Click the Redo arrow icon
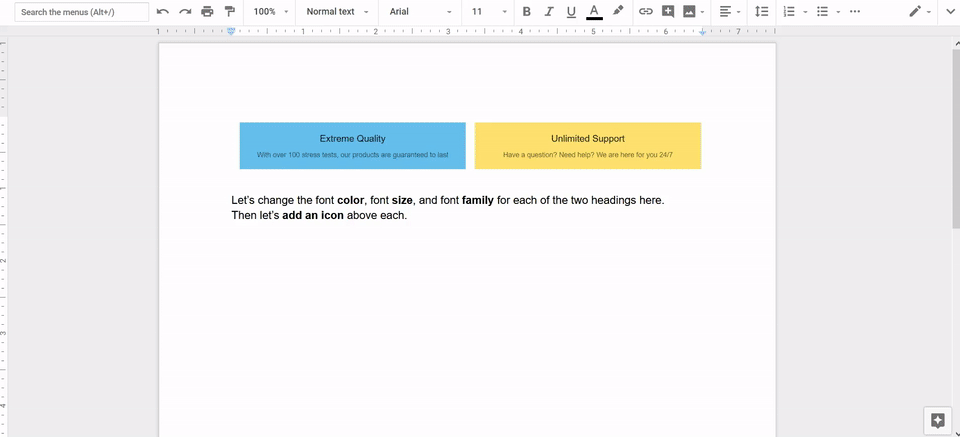 coord(185,12)
